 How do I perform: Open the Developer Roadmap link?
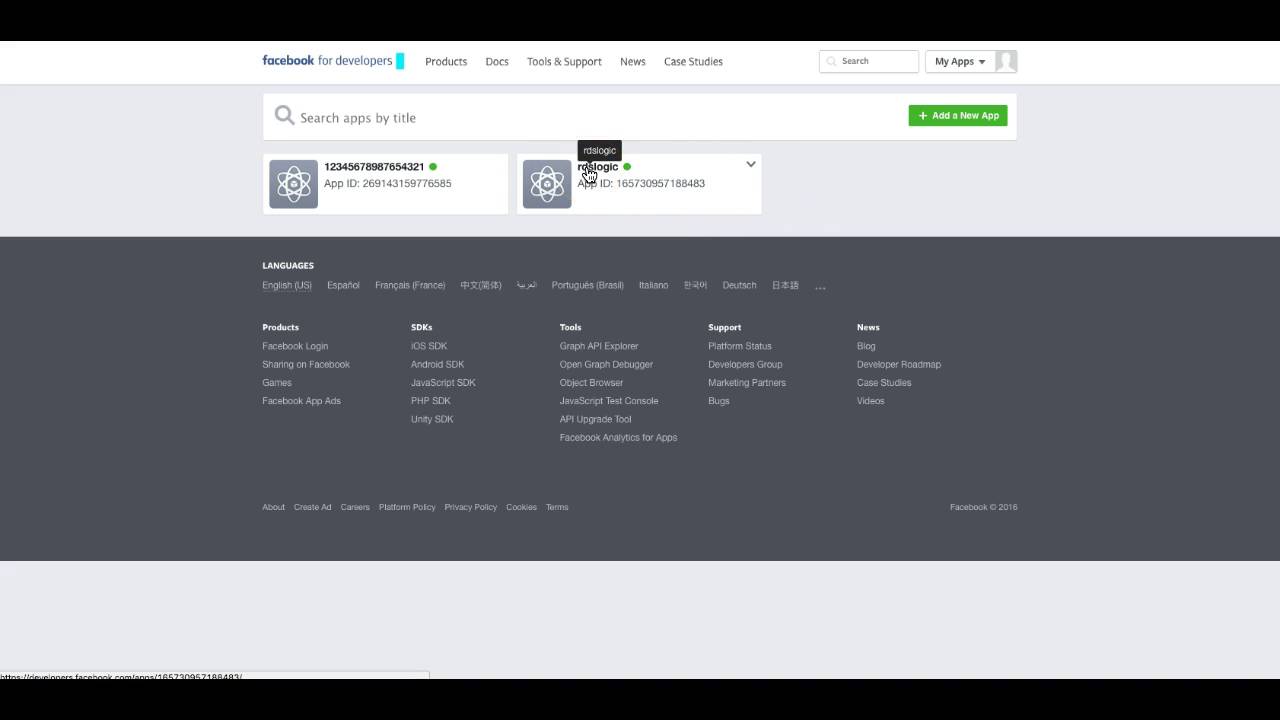(899, 364)
